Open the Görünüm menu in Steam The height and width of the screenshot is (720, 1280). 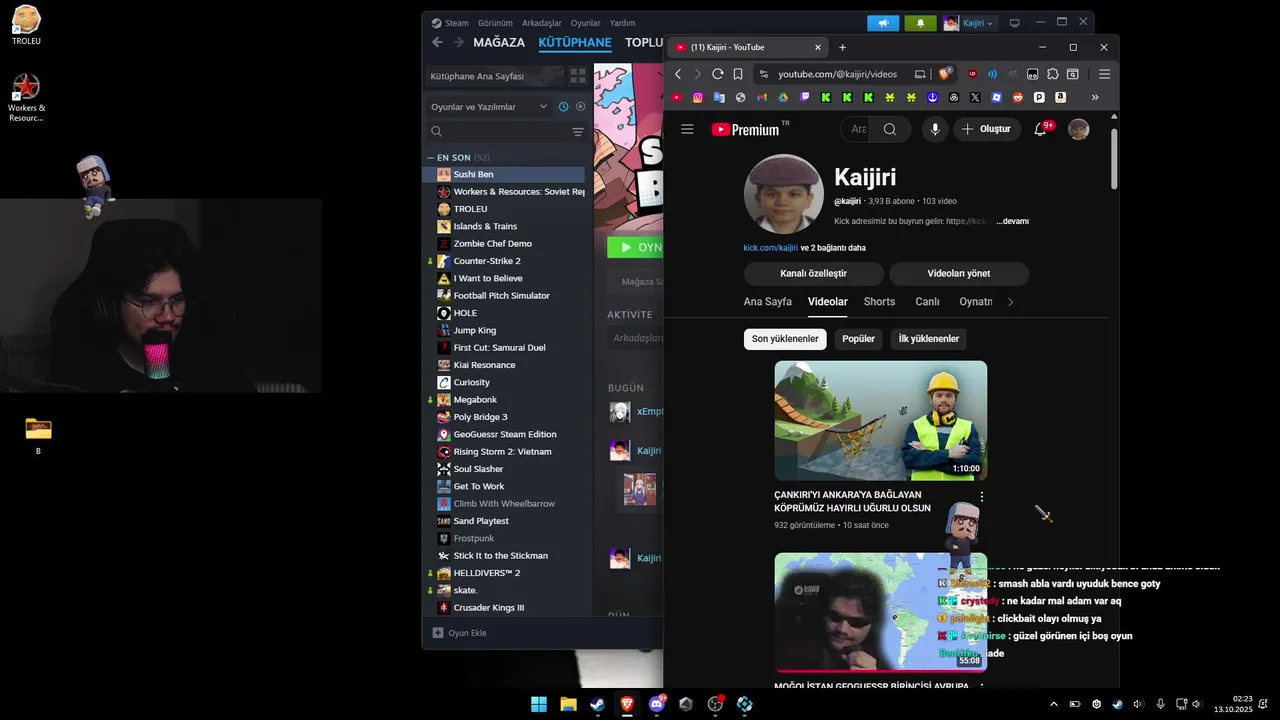pyautogui.click(x=495, y=23)
